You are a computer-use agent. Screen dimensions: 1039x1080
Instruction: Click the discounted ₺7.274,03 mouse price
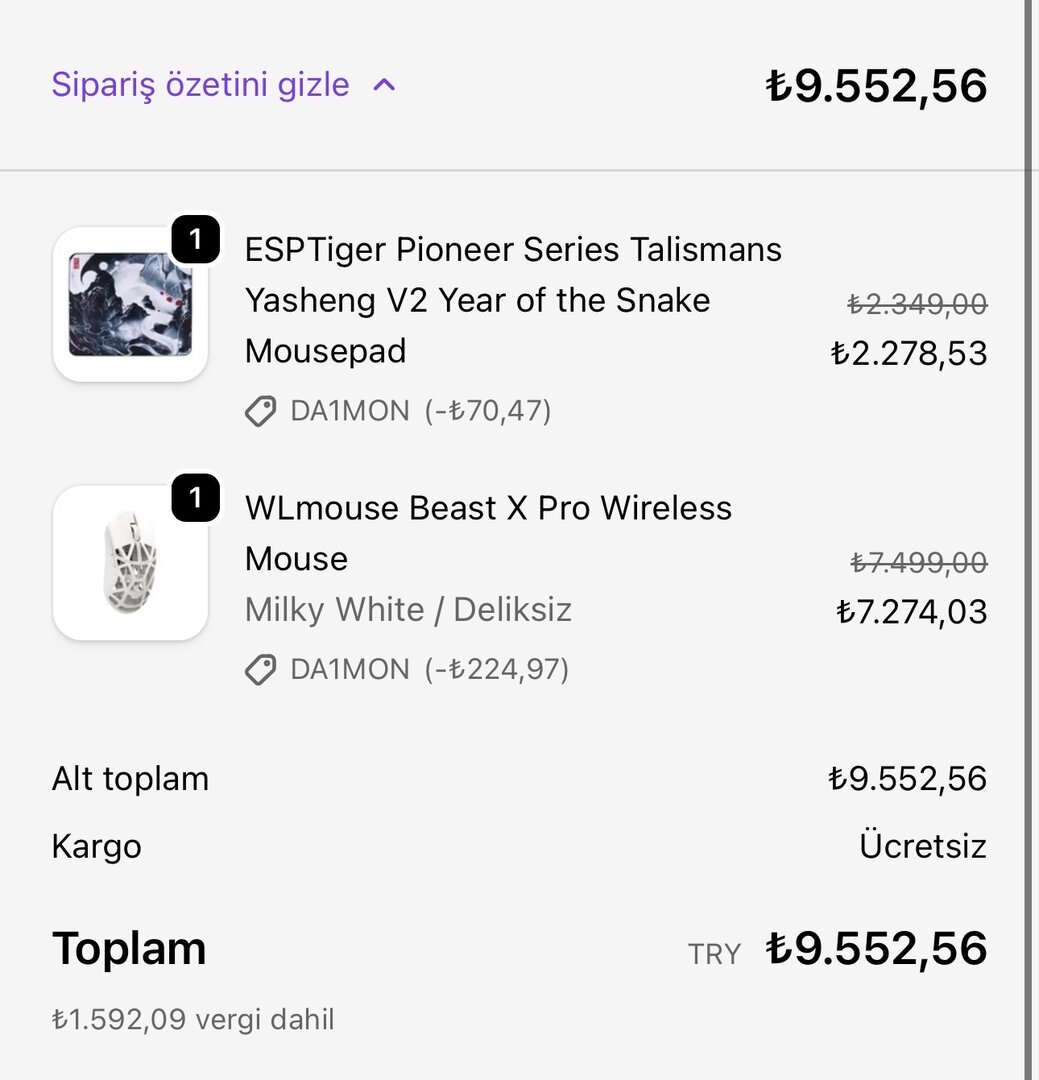[911, 612]
